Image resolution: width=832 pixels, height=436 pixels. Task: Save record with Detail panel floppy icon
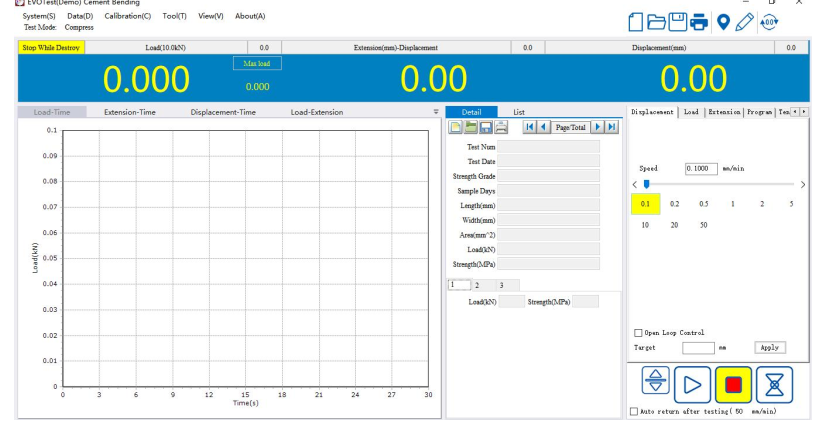[486, 127]
